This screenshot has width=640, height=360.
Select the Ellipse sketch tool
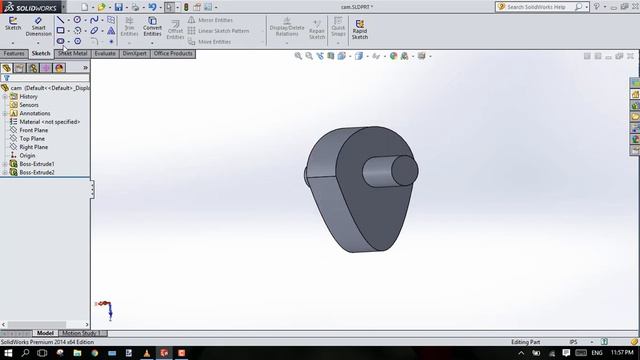point(94,30)
